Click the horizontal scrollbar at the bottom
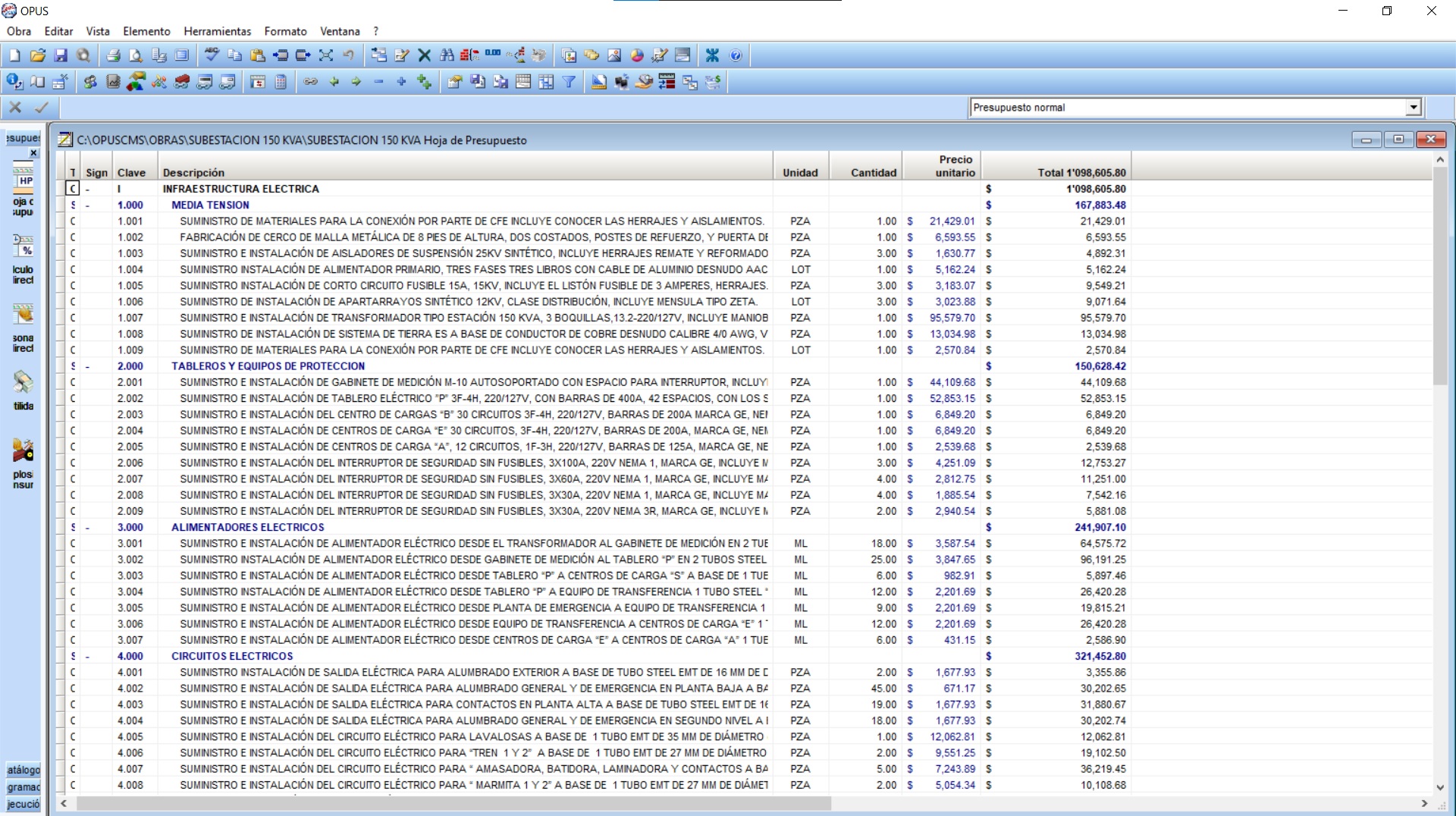 tap(455, 804)
